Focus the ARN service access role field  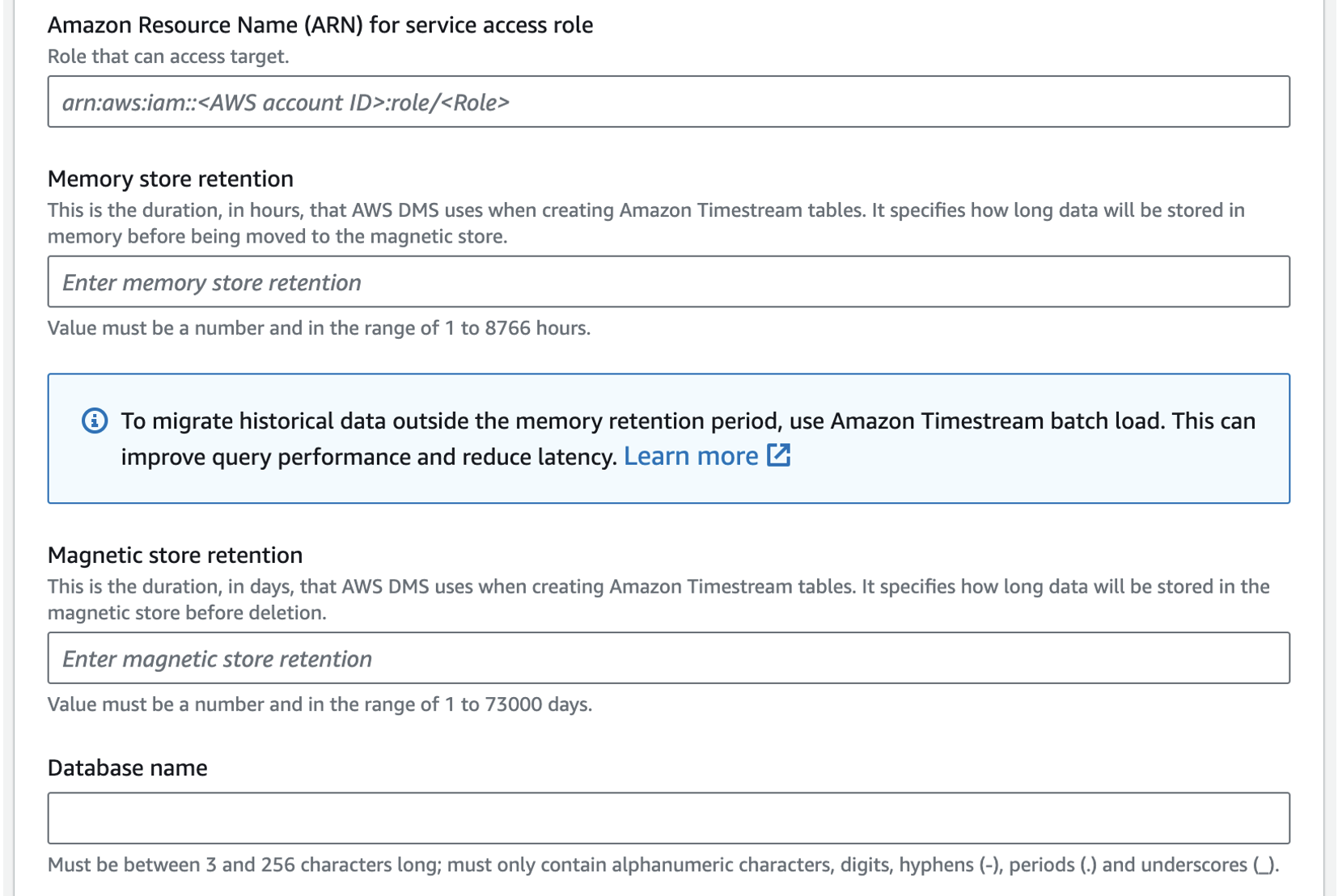click(668, 102)
